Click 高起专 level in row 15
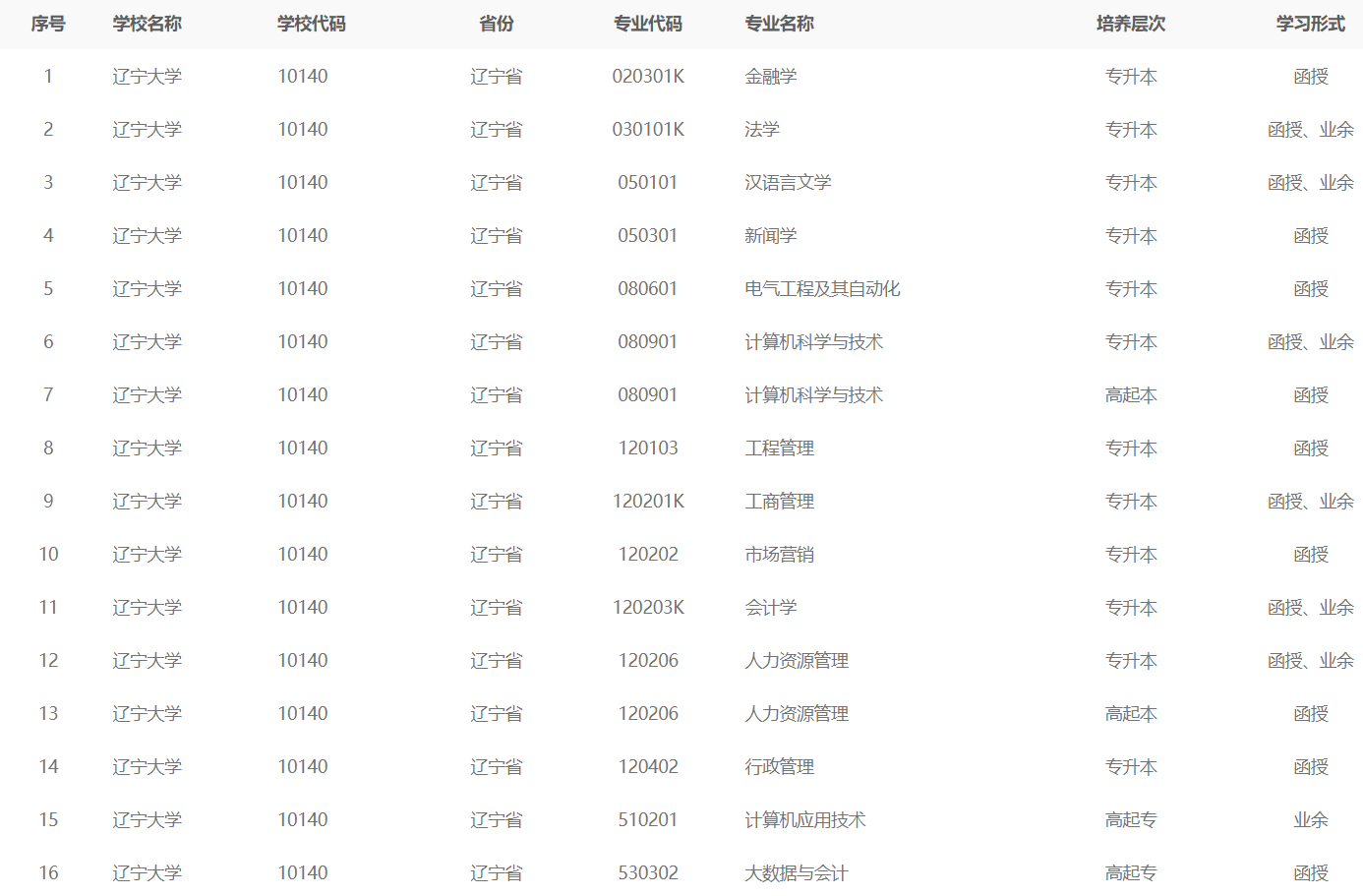Viewport: 1363px width, 896px height. (1131, 820)
